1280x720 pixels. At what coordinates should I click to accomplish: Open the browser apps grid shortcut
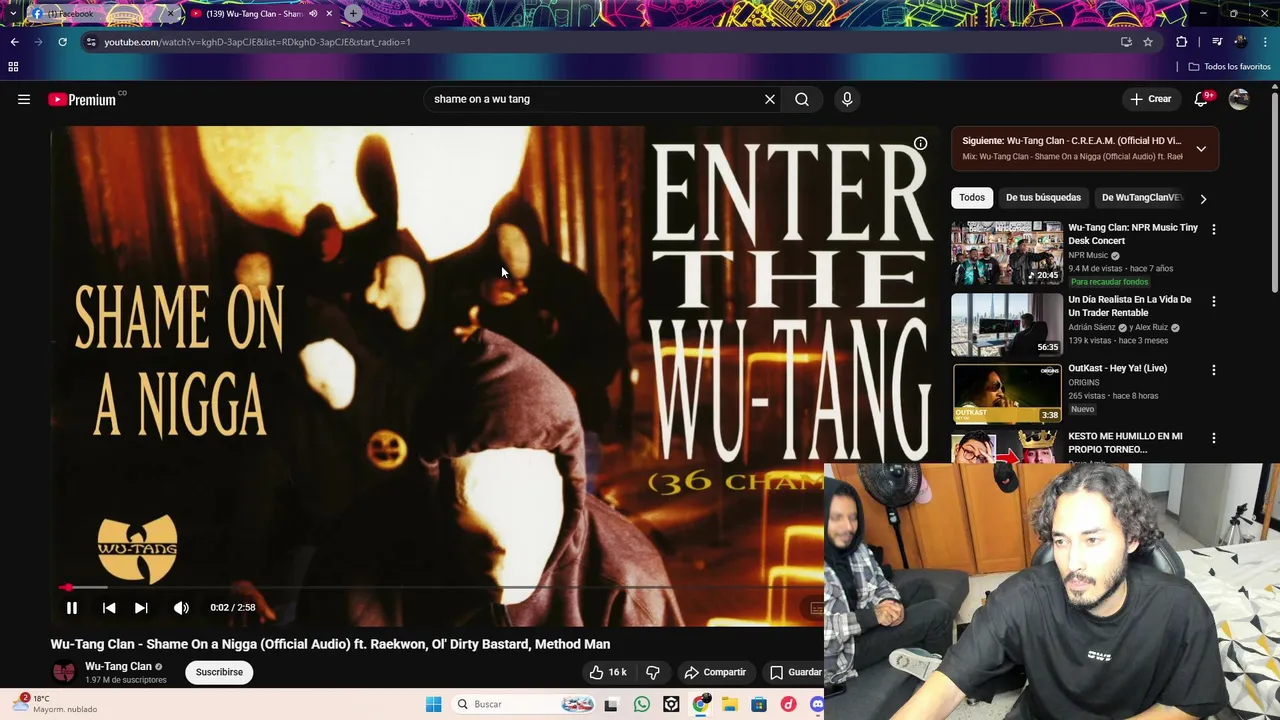point(13,67)
